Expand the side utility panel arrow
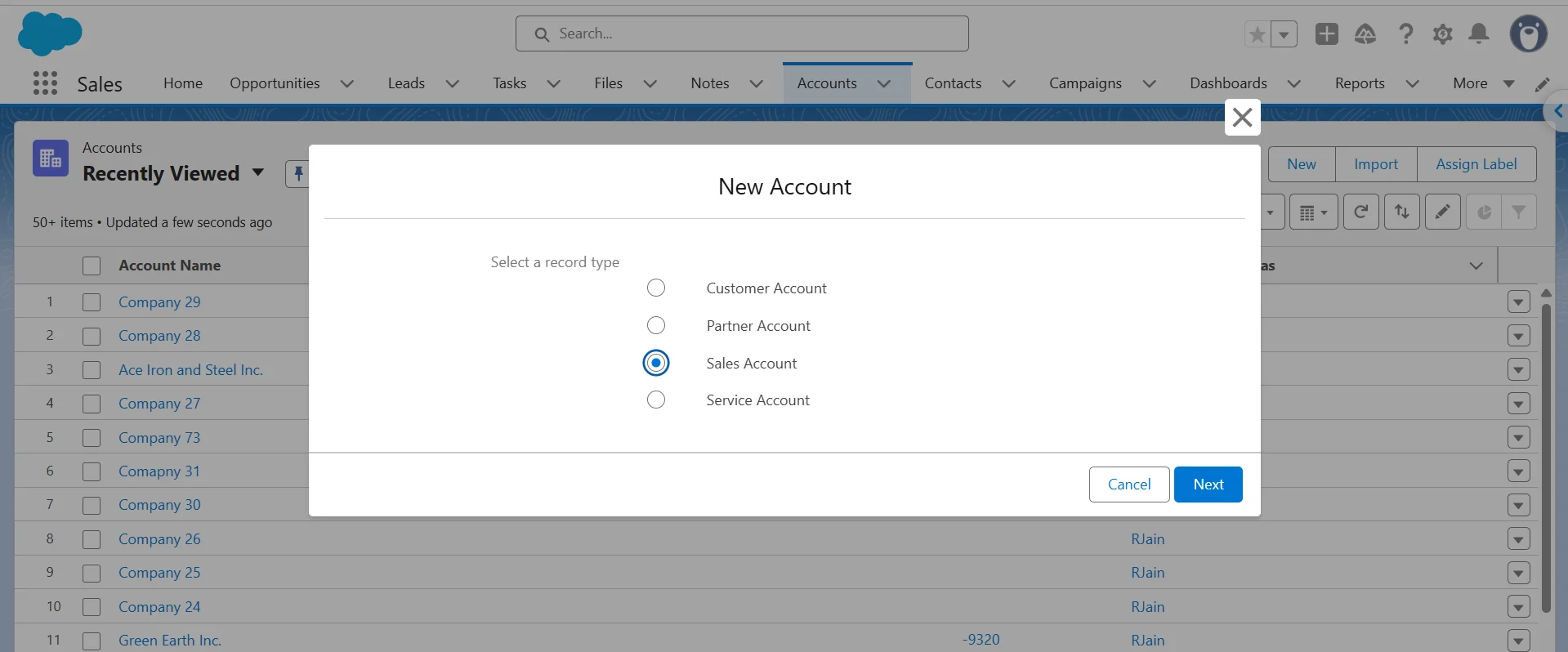1568x652 pixels. [x=1557, y=111]
